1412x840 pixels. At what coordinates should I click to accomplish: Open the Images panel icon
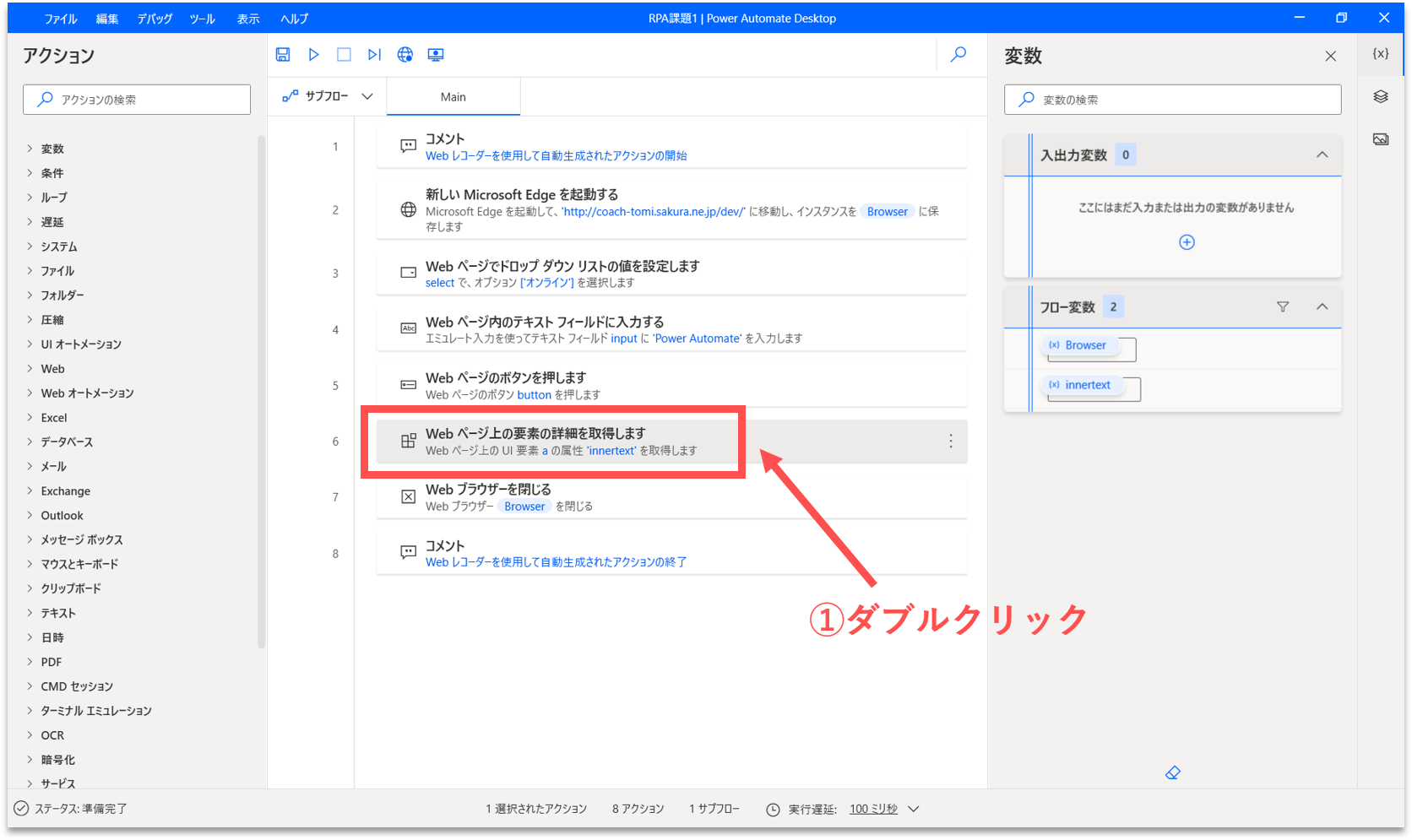click(x=1381, y=139)
